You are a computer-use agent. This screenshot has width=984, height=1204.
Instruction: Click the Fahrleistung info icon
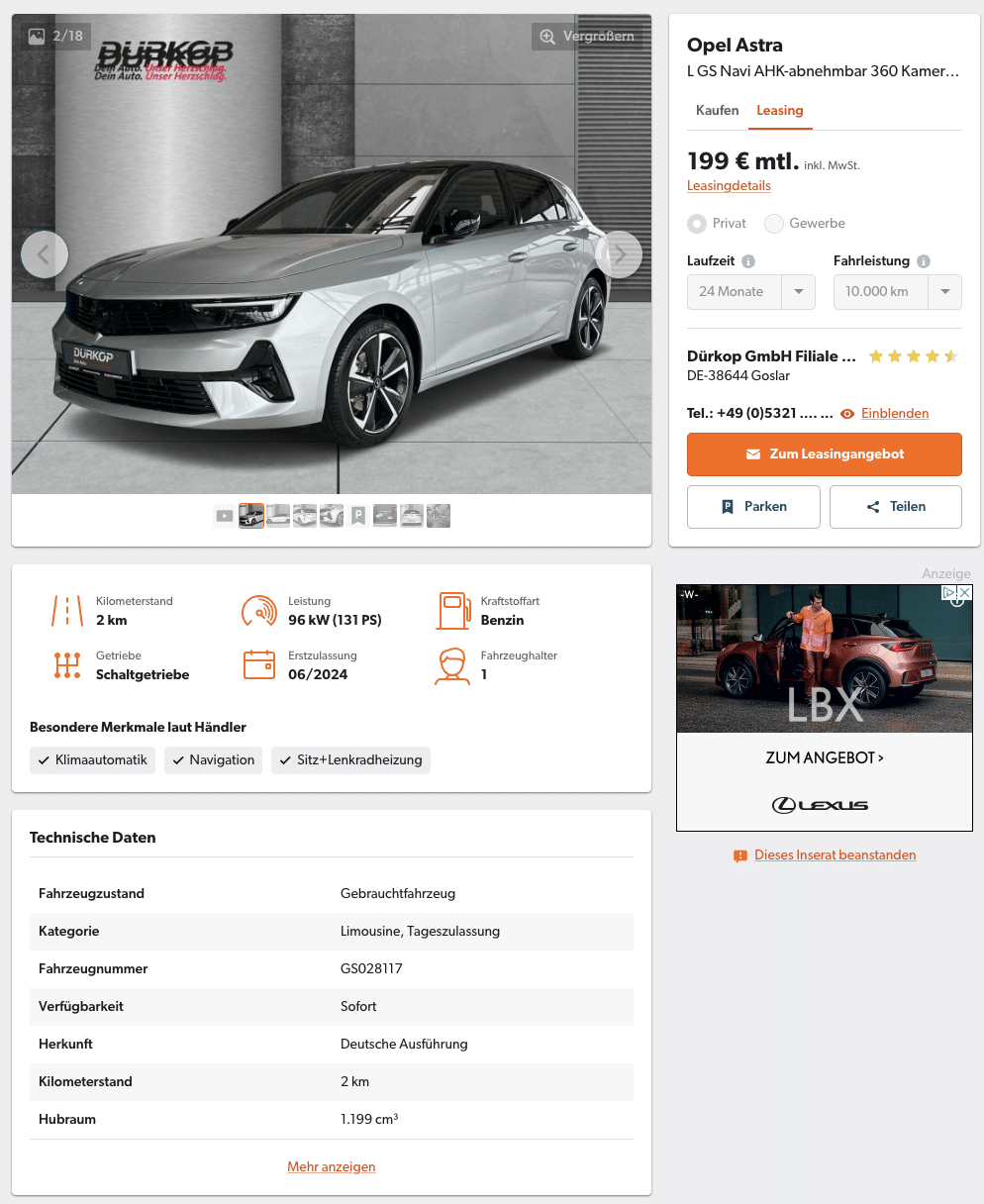924,261
